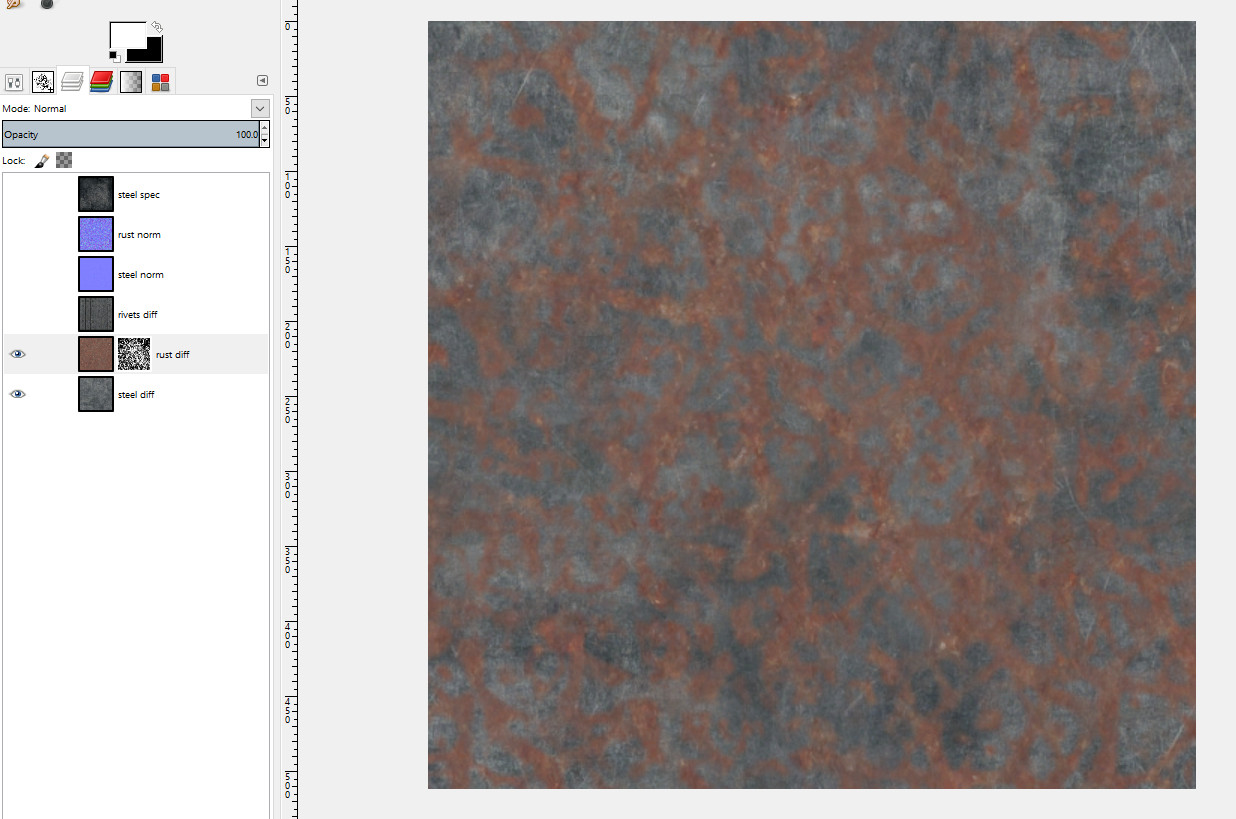Image resolution: width=1236 pixels, height=819 pixels.
Task: Reset colors to default black and white
Action: pos(114,55)
